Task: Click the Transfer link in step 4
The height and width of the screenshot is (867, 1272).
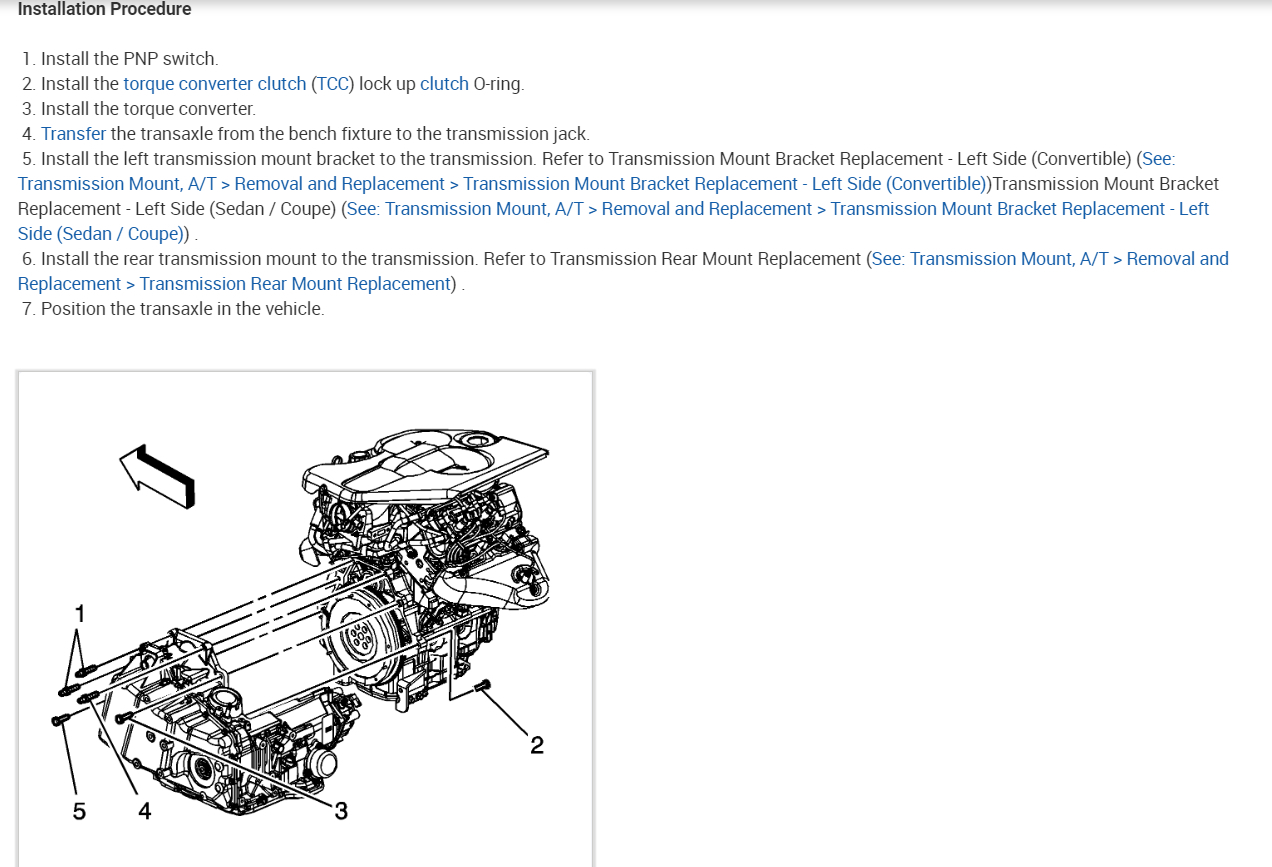Action: pyautogui.click(x=73, y=134)
